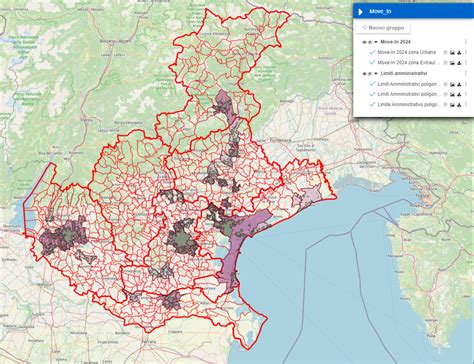Uncheck the Limite Amministrativo poligo layer

click(372, 104)
